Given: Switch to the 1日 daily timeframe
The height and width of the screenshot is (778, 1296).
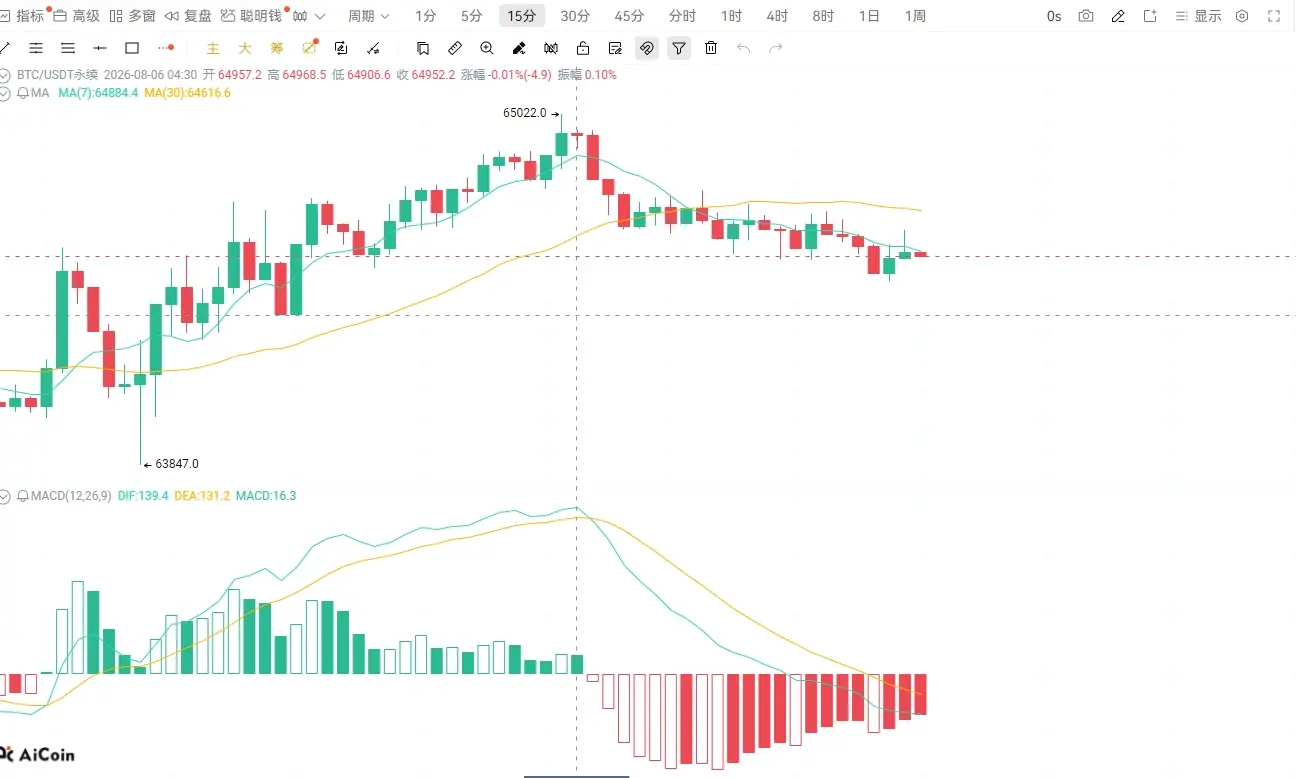Looking at the screenshot, I should point(869,16).
